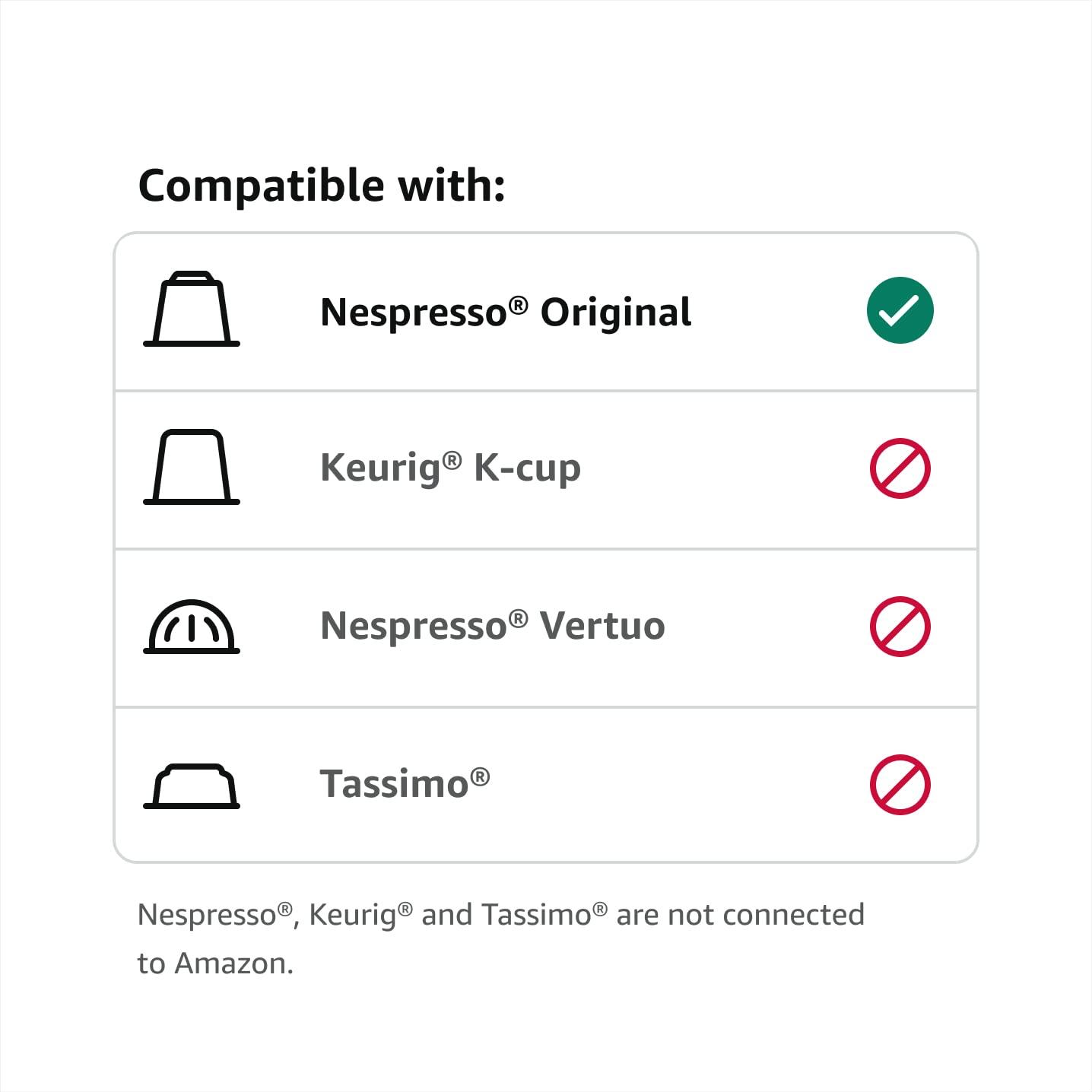Click the "Compatible with:" heading
Screen dimensions: 1092x1092
pos(322,186)
